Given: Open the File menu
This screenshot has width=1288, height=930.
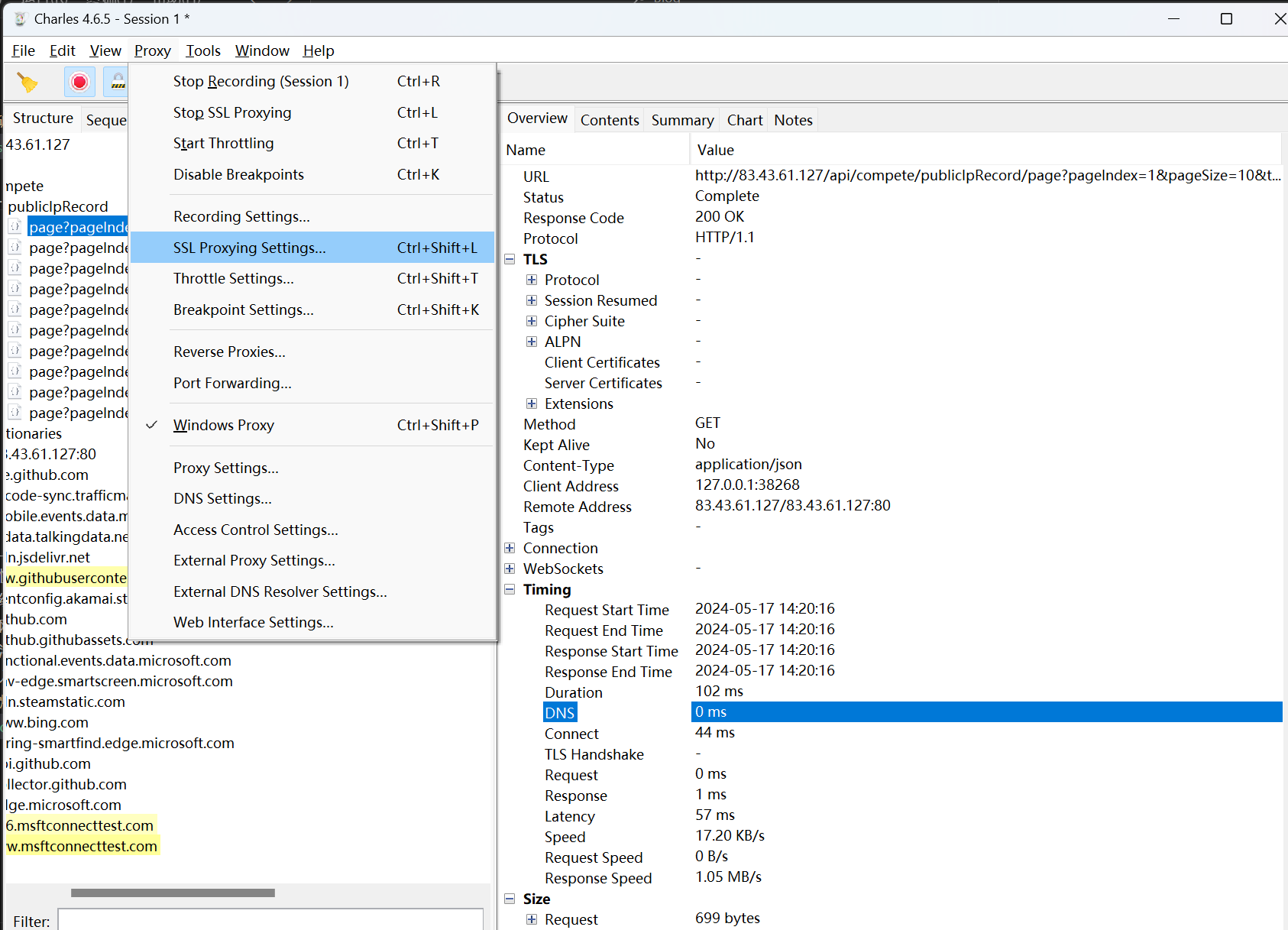Looking at the screenshot, I should [x=24, y=50].
